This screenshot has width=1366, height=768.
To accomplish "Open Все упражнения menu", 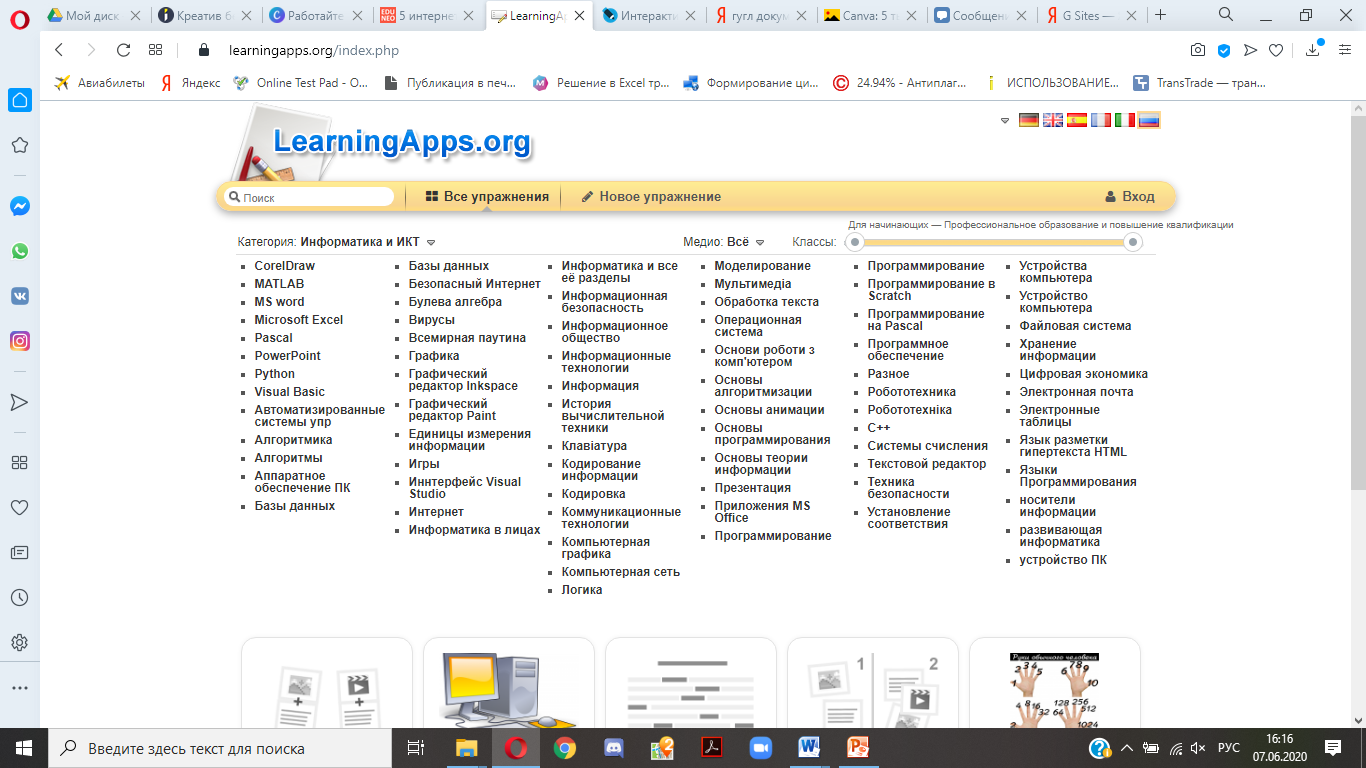I will 487,197.
